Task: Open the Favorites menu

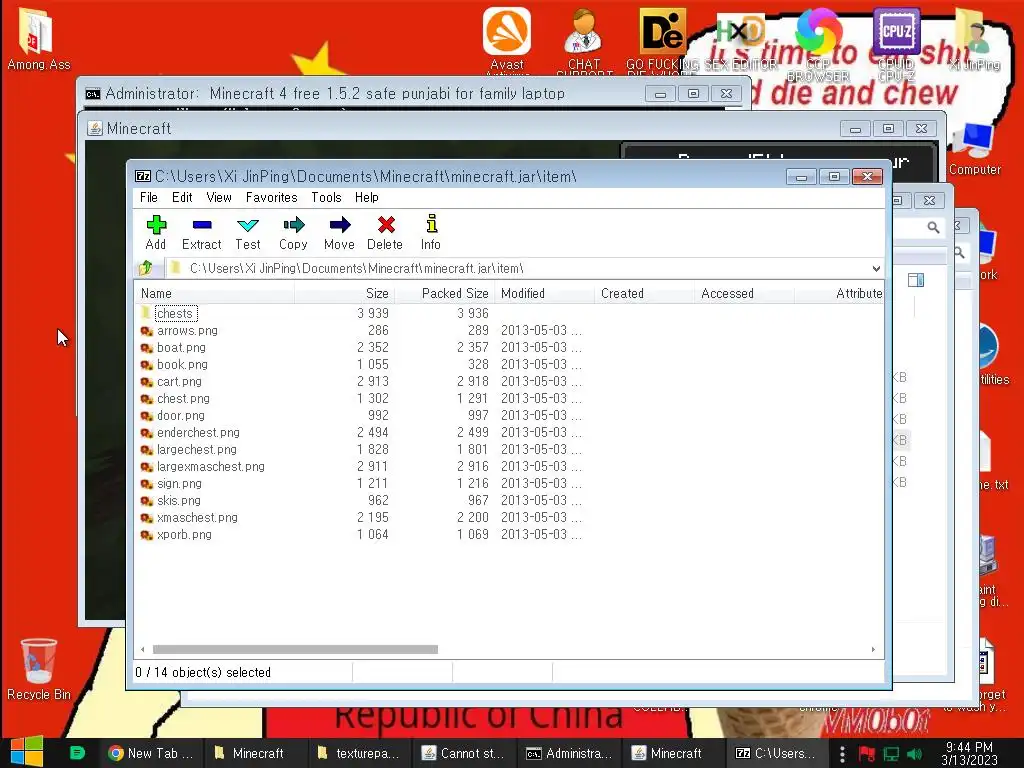Action: pos(271,197)
